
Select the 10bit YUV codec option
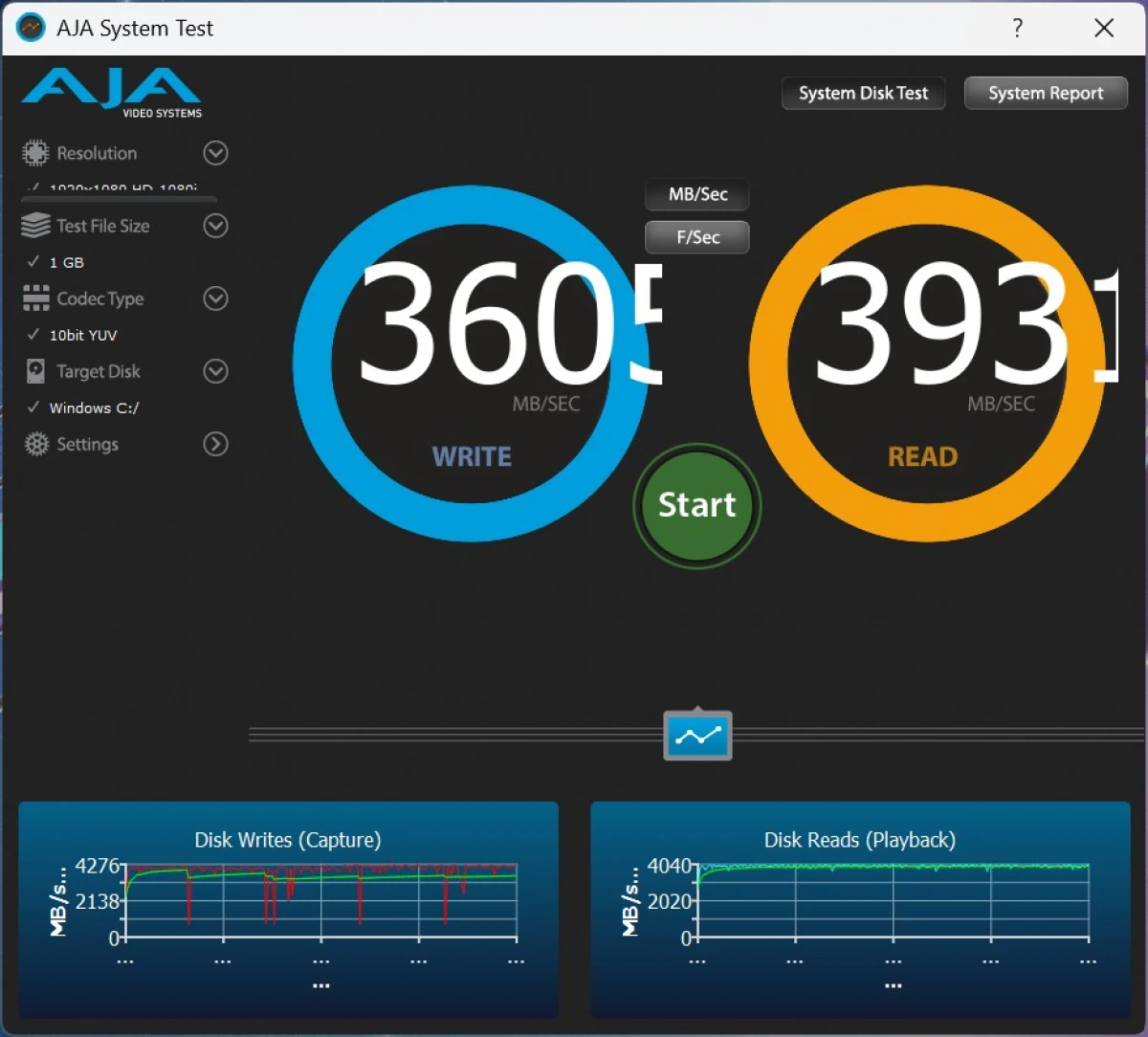(x=82, y=335)
